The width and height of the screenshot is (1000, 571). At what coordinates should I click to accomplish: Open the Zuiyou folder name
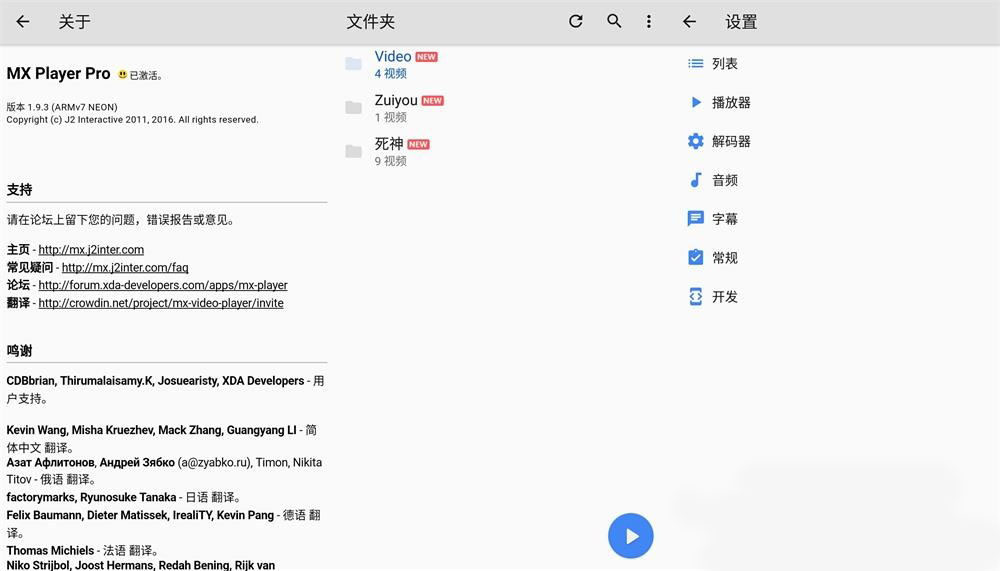click(396, 100)
